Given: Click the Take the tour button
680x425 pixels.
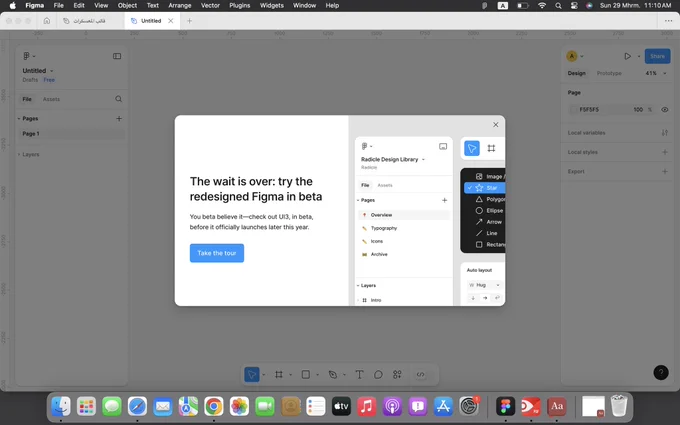Looking at the screenshot, I should [x=217, y=253].
